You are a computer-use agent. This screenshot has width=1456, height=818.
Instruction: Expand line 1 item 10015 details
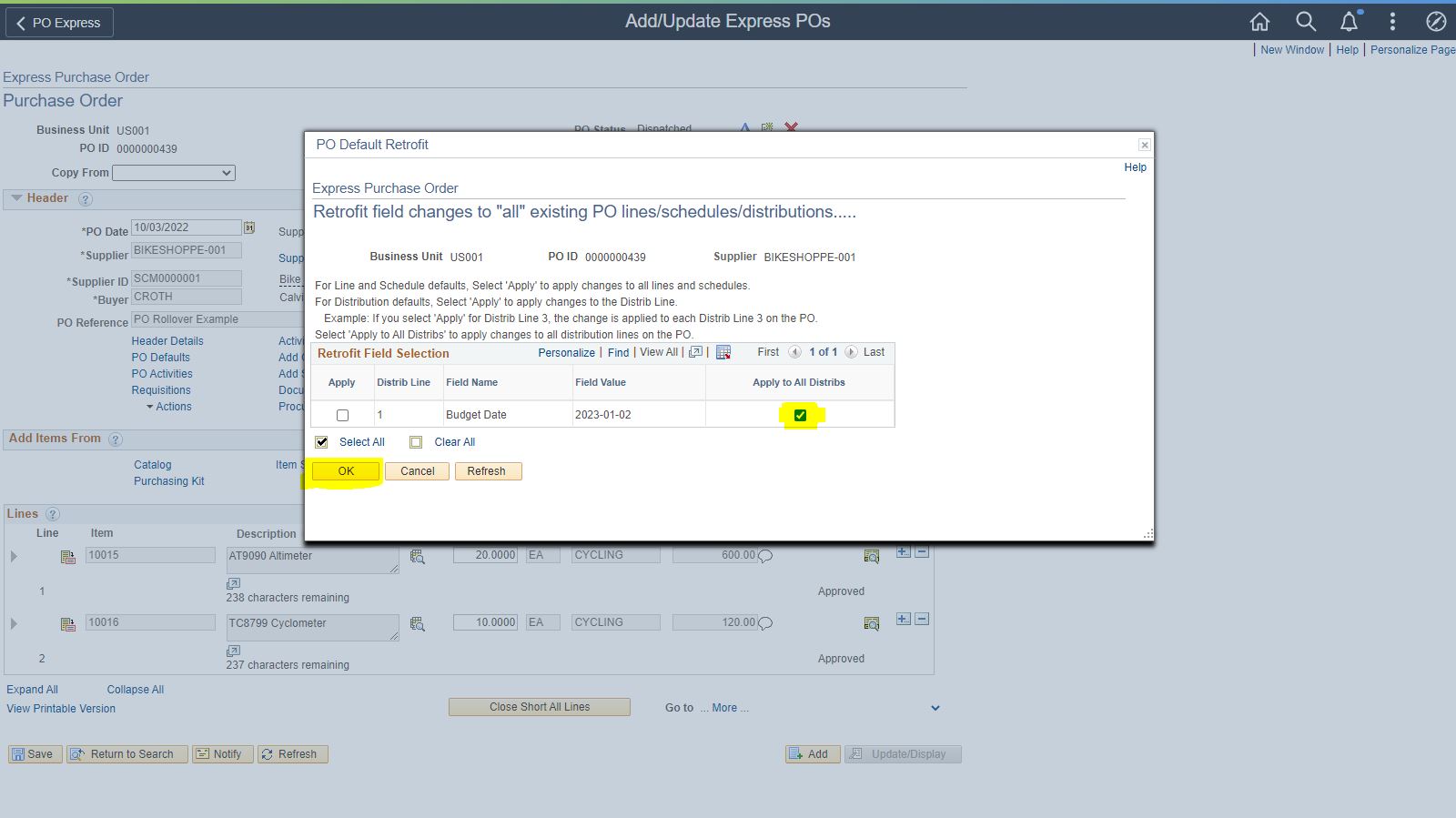(14, 556)
